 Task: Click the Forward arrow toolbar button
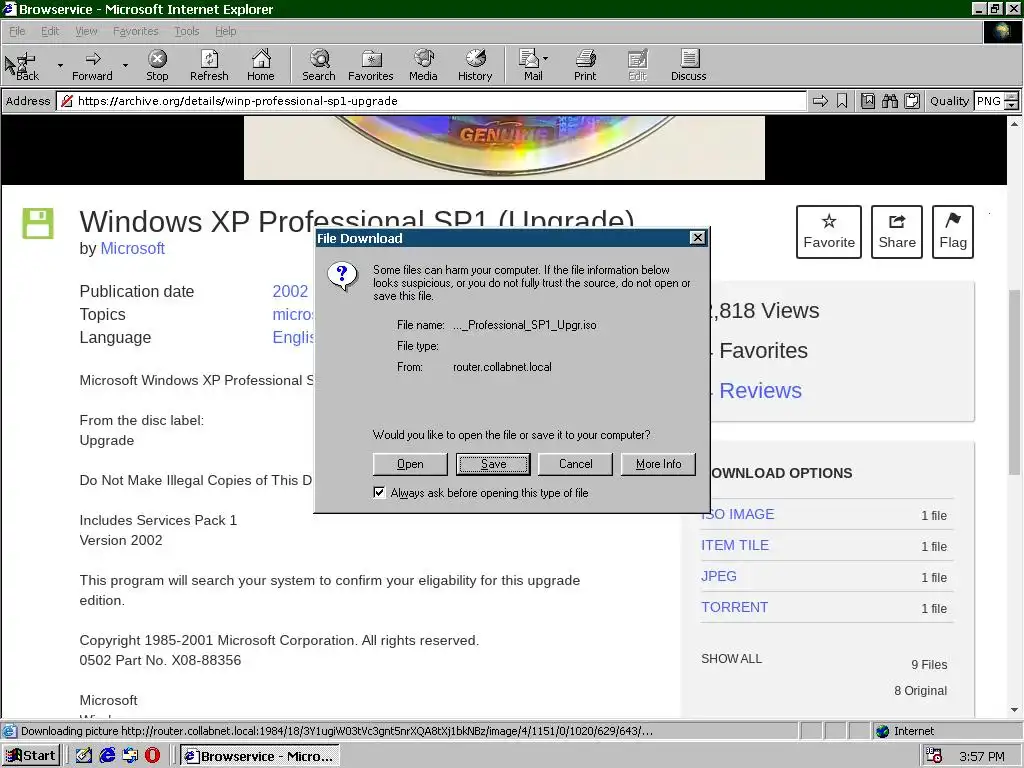click(92, 66)
